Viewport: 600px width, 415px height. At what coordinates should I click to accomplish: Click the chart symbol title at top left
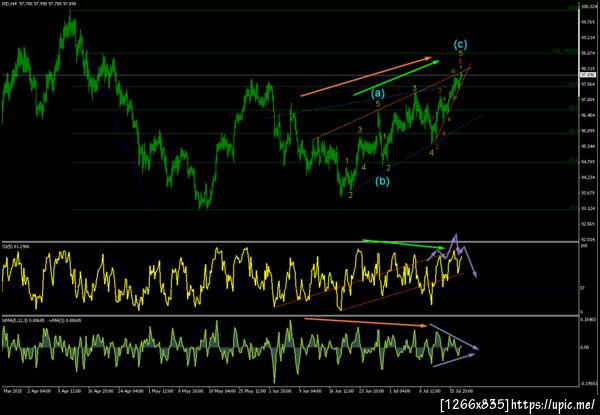pos(39,3)
